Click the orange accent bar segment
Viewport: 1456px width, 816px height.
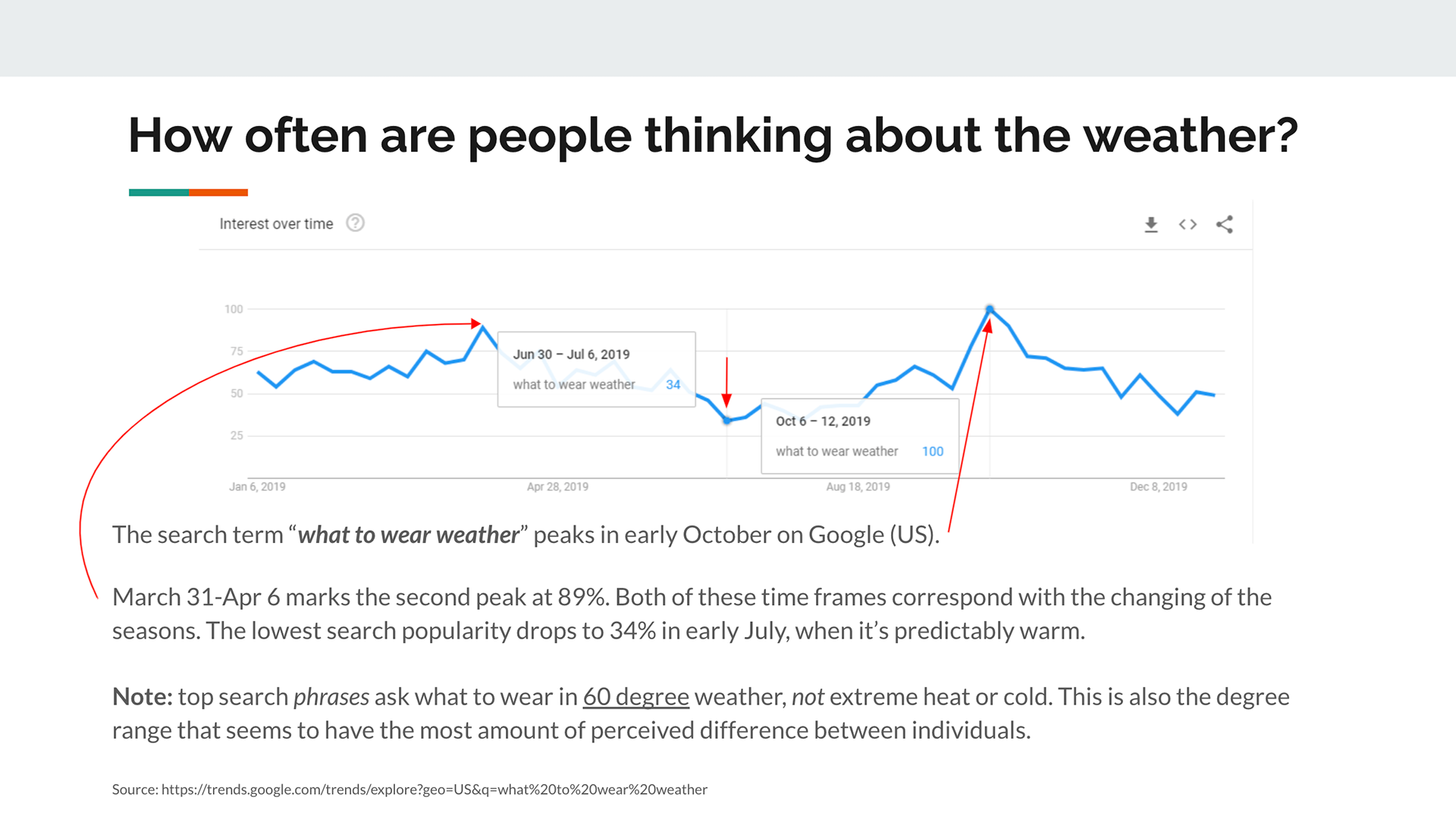pos(218,193)
